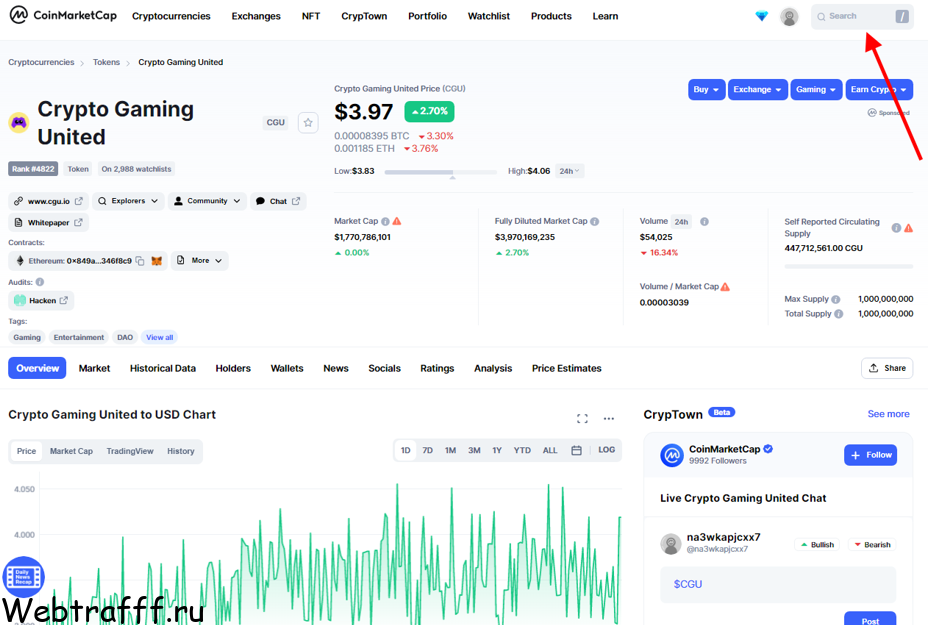Open chart date range calendar
This screenshot has height=625, width=928.
[x=576, y=450]
